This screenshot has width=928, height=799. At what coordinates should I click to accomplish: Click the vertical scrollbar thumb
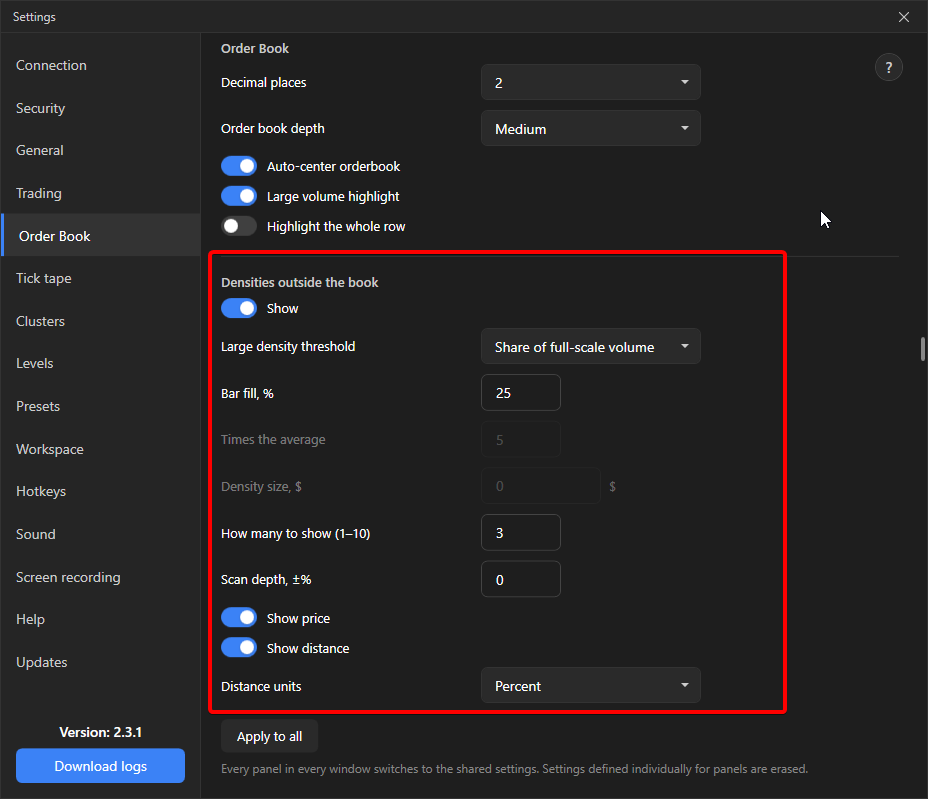point(923,349)
